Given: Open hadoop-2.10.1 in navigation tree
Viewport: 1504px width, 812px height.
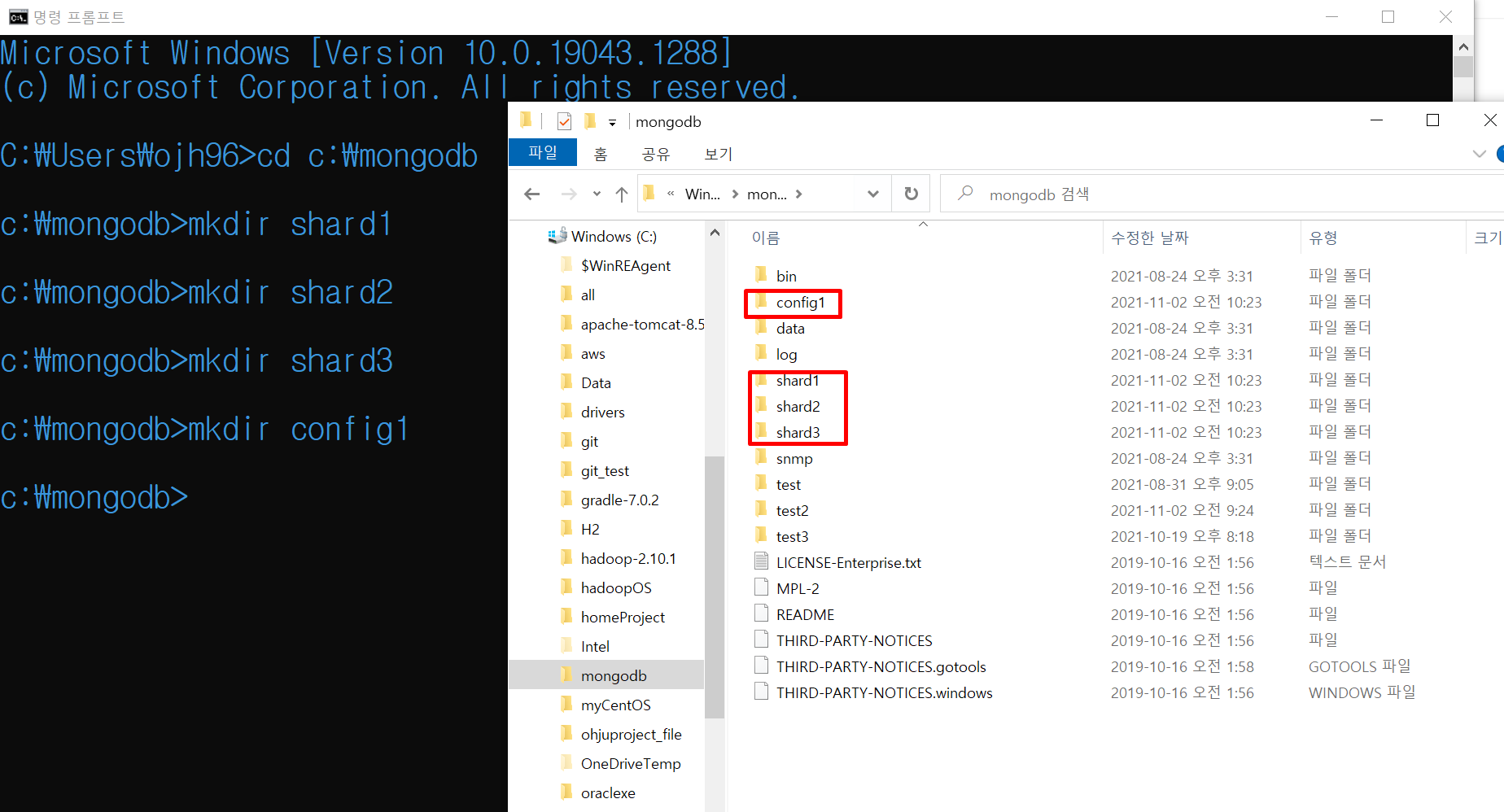Looking at the screenshot, I should click(628, 559).
